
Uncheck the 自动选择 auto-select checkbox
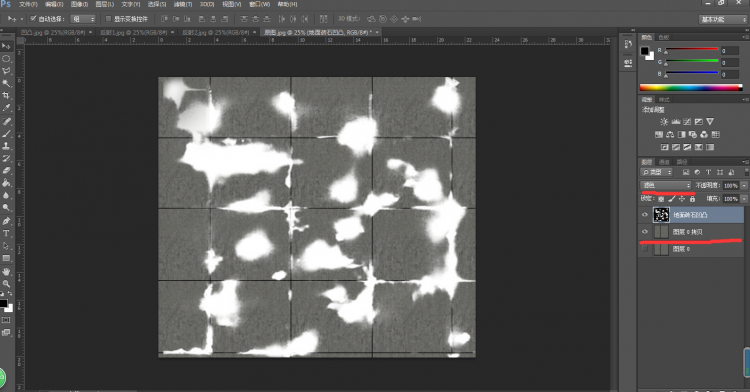pos(33,19)
